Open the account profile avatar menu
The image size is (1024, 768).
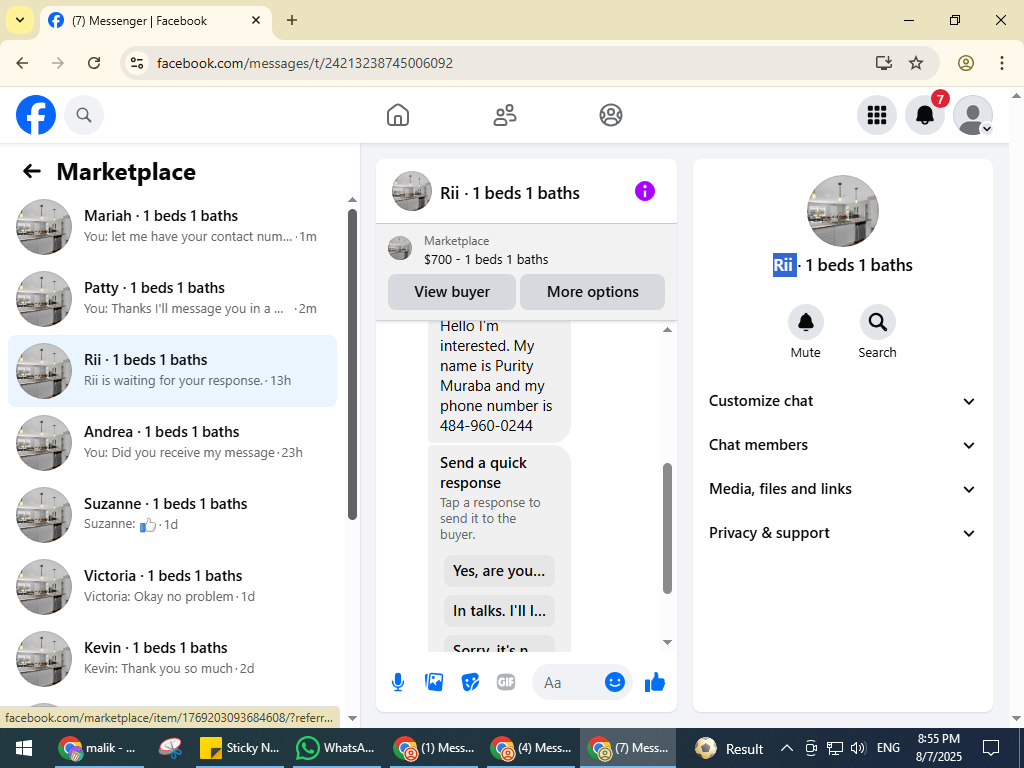click(x=973, y=115)
